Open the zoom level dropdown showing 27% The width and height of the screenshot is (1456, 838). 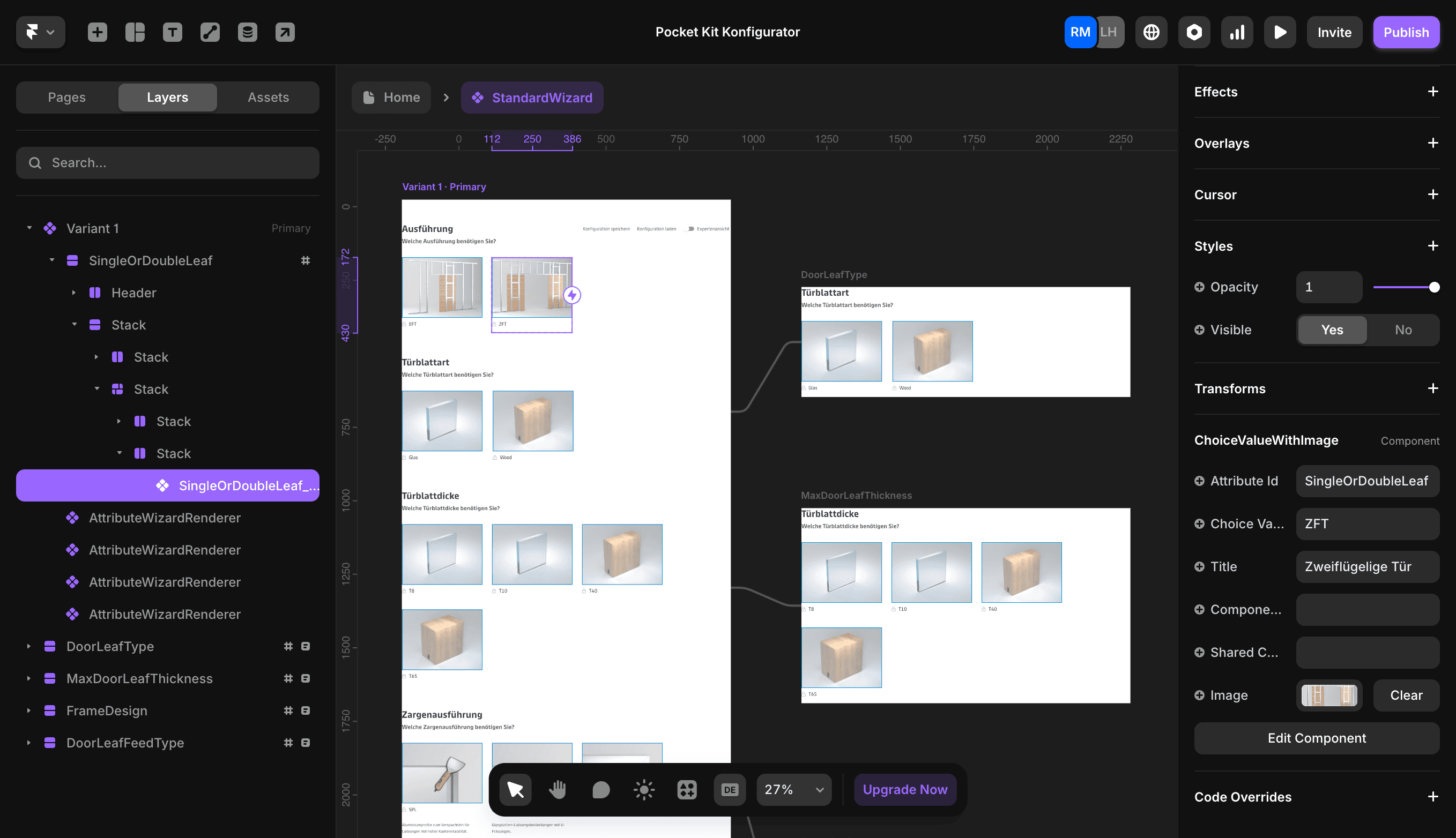pos(793,789)
